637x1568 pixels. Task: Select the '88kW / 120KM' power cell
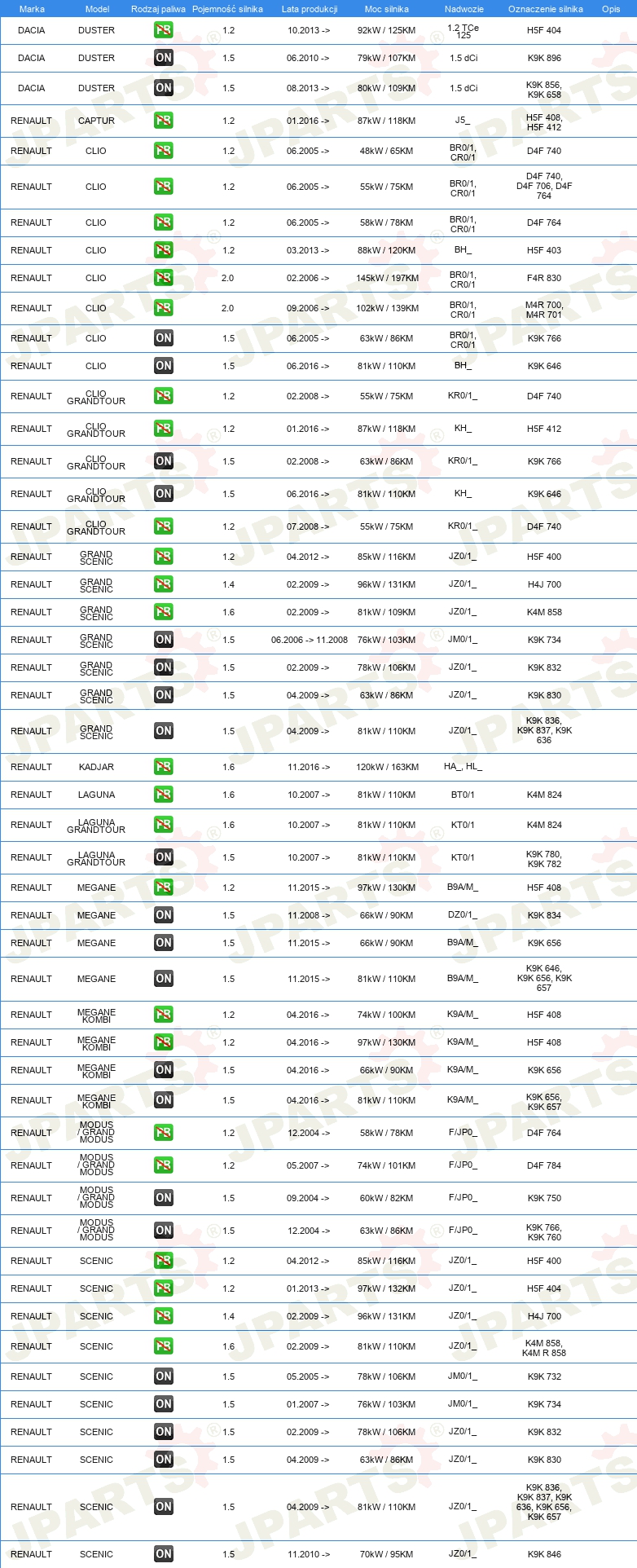pos(386,250)
